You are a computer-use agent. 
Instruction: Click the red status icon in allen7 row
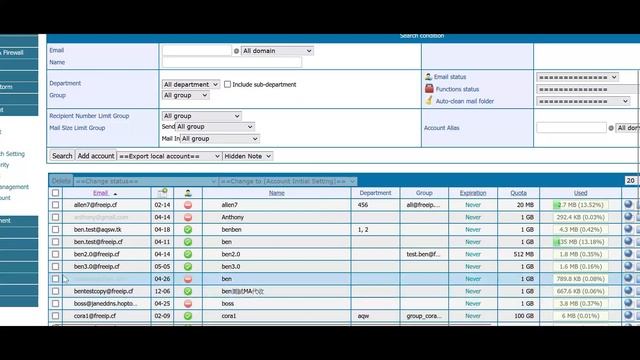[188, 205]
